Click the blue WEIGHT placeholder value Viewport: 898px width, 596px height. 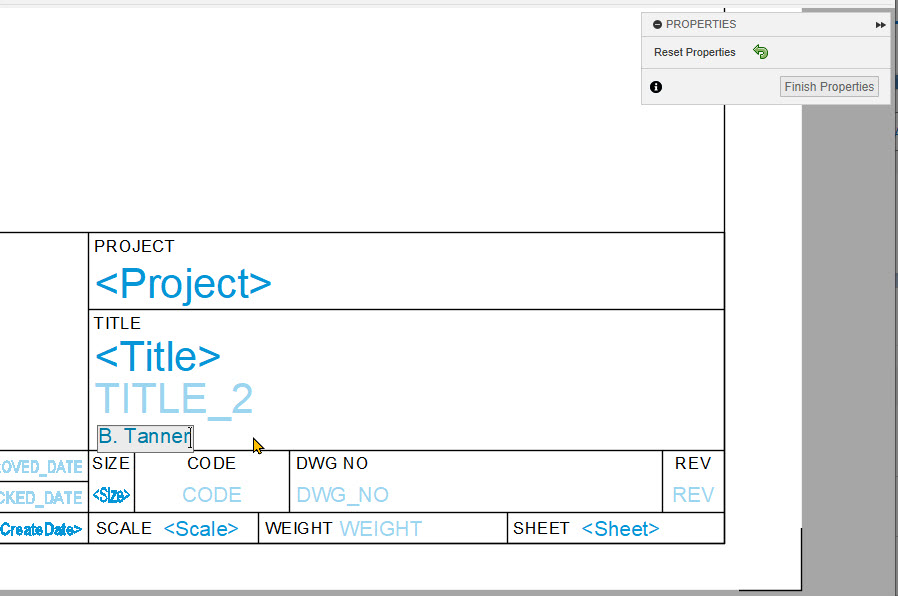tap(381, 529)
